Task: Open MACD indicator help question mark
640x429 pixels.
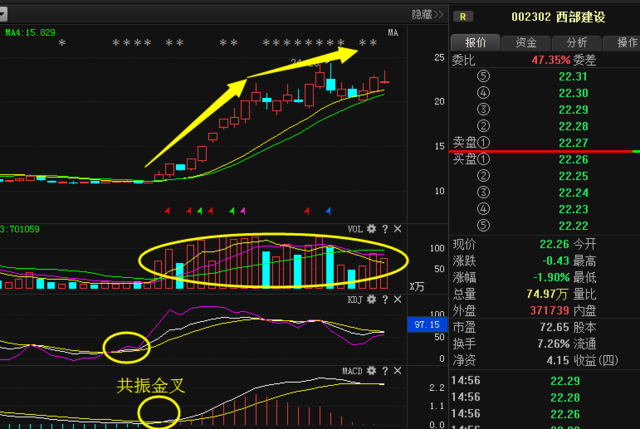Action: pyautogui.click(x=385, y=371)
